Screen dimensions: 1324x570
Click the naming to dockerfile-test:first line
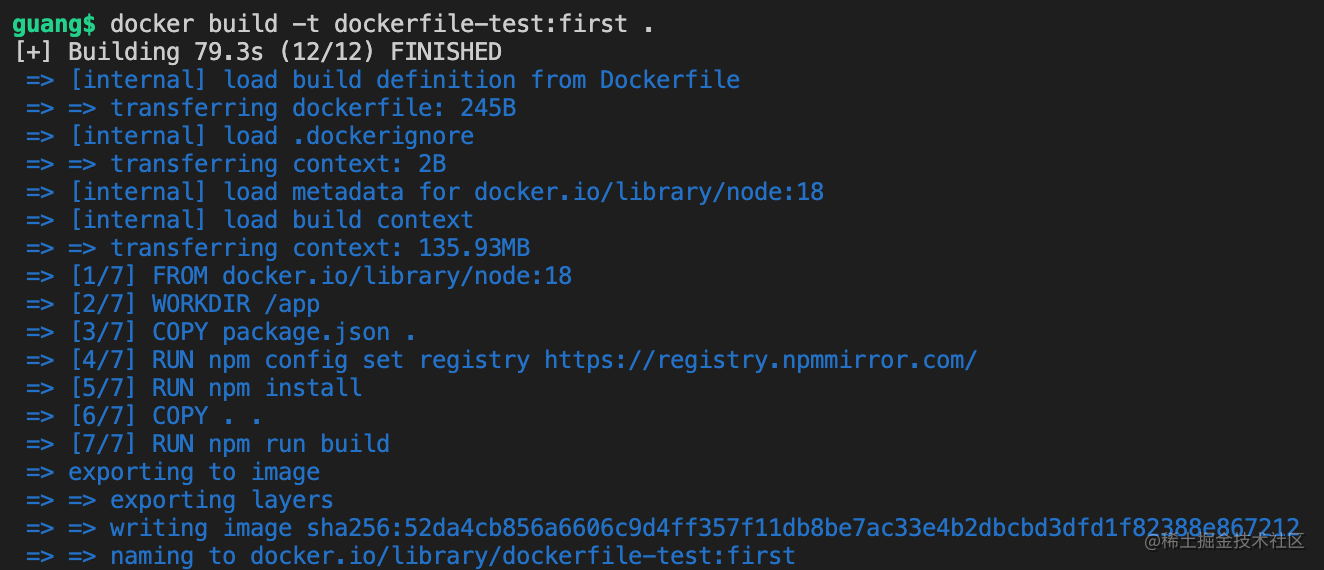click(411, 556)
